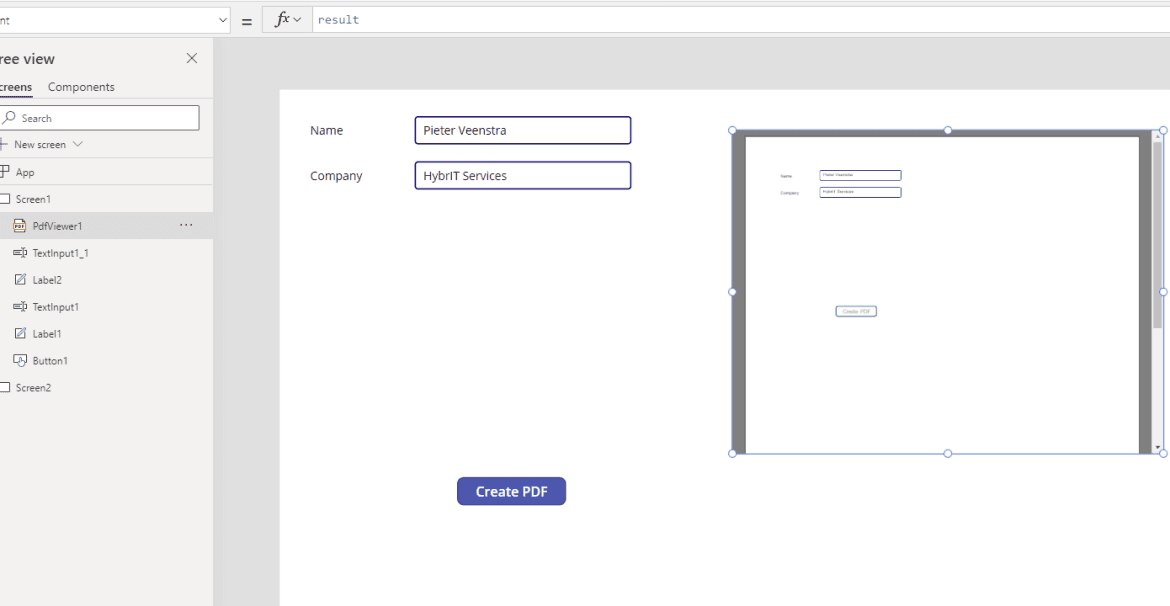The width and height of the screenshot is (1170, 606).
Task: Click the App icon in tree view
Action: pos(5,172)
